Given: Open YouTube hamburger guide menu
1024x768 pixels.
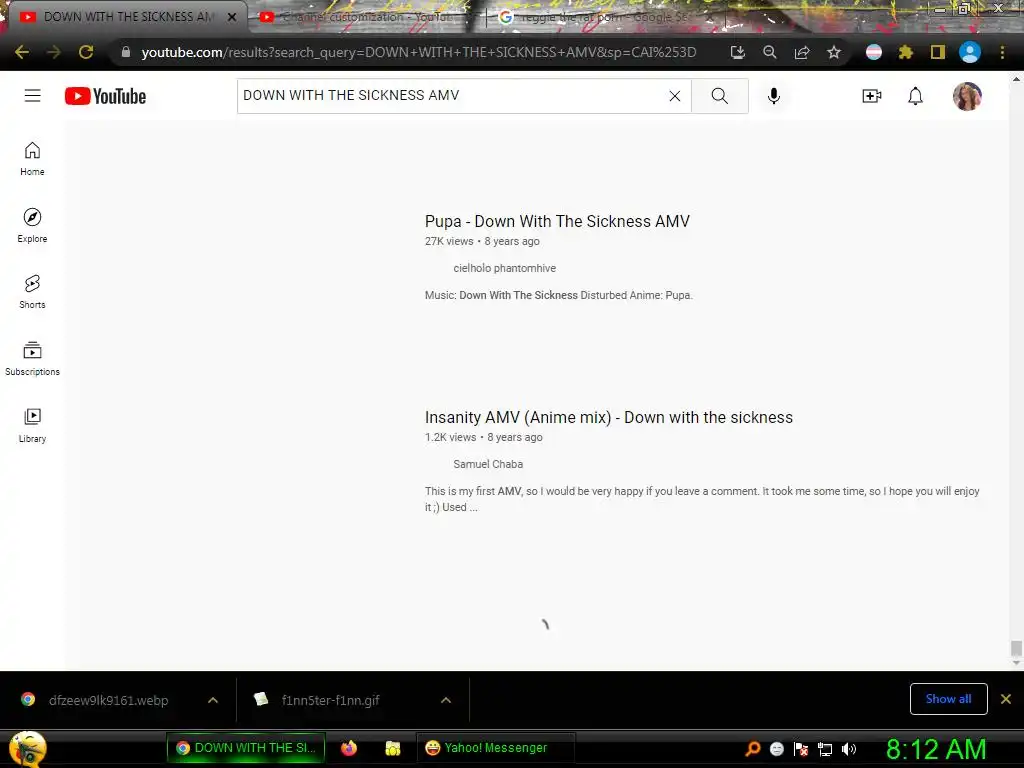Looking at the screenshot, I should point(33,96).
